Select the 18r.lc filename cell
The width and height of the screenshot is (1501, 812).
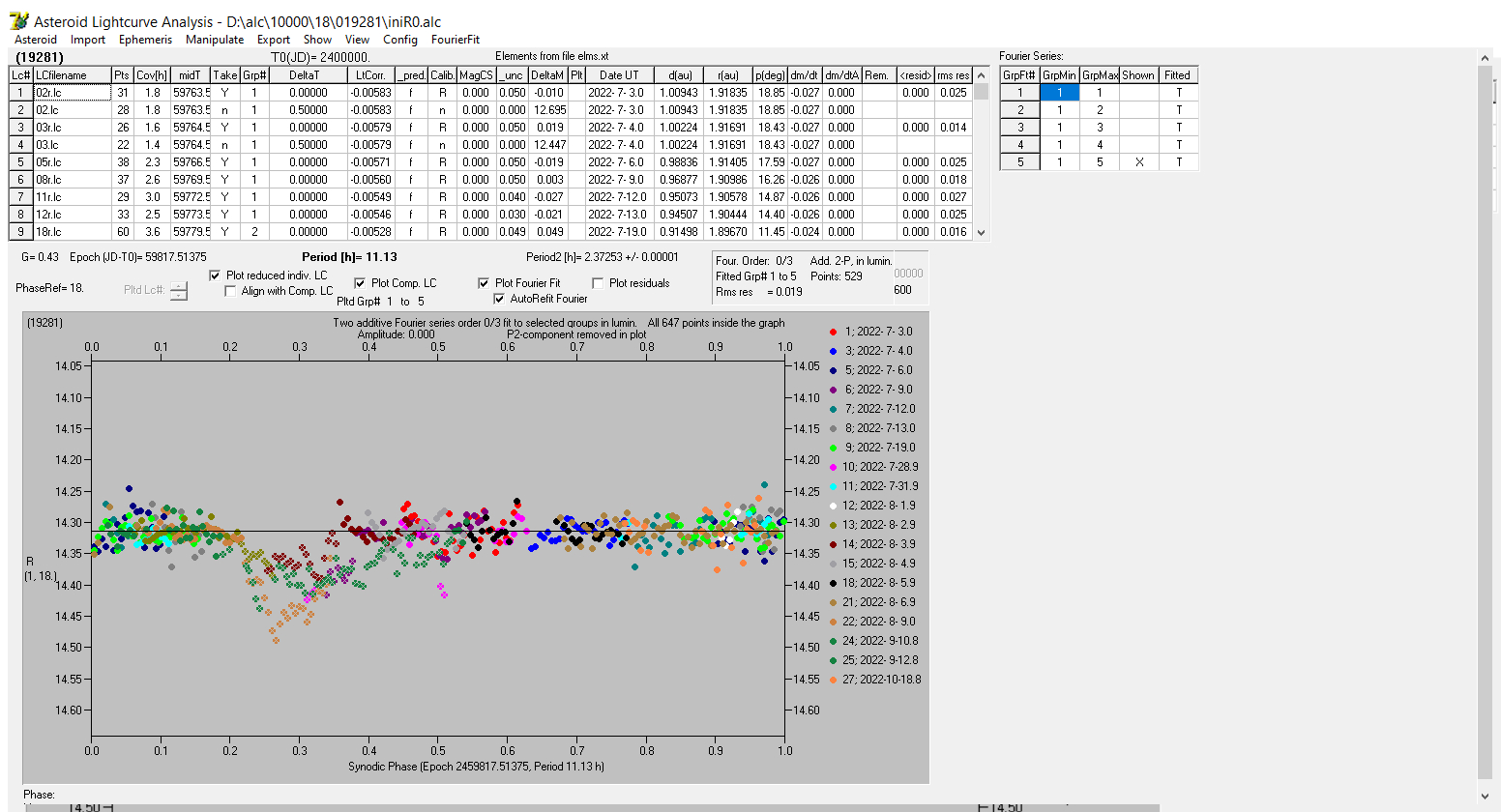click(x=72, y=232)
